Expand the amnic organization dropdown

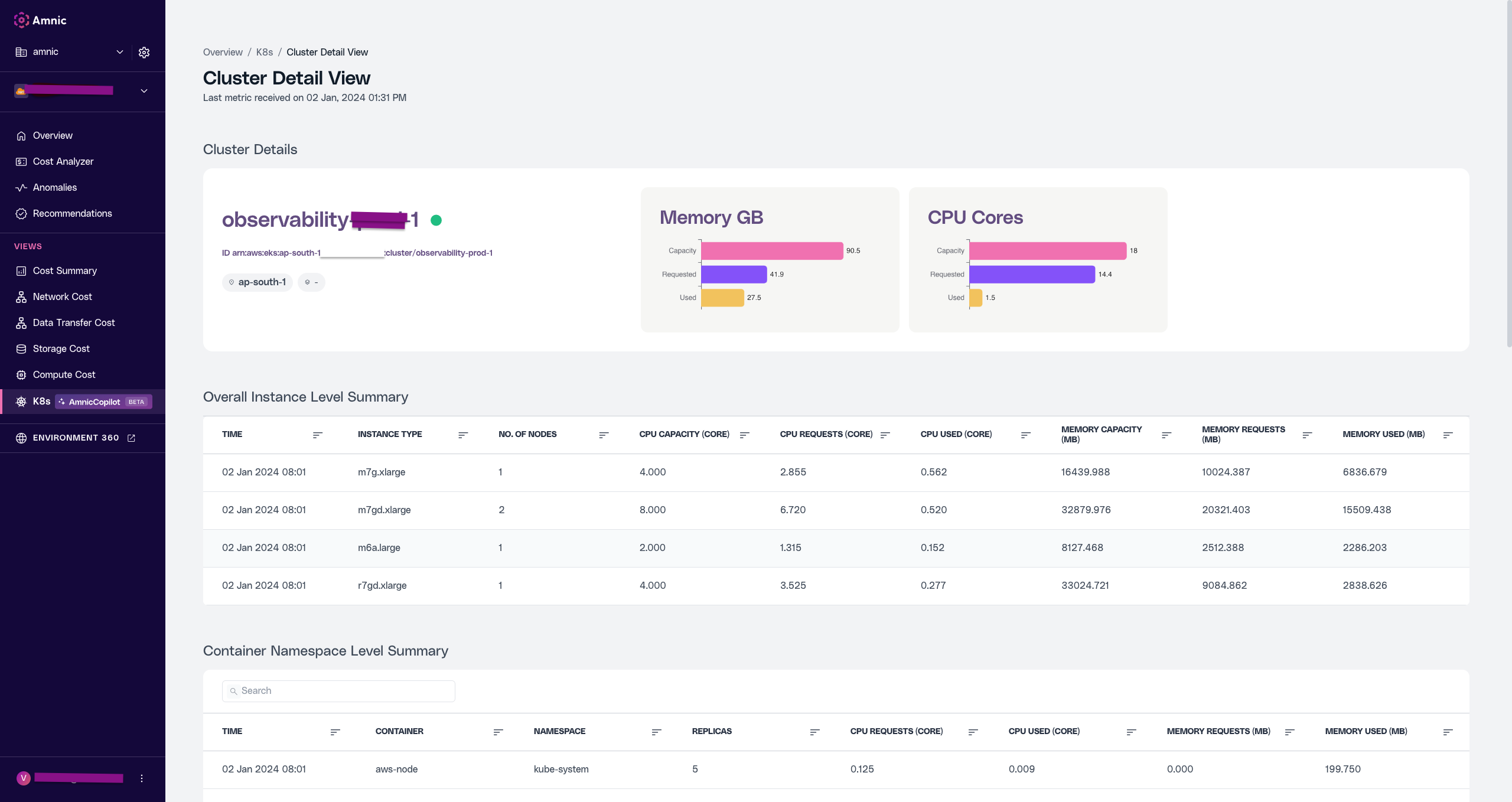click(x=120, y=52)
